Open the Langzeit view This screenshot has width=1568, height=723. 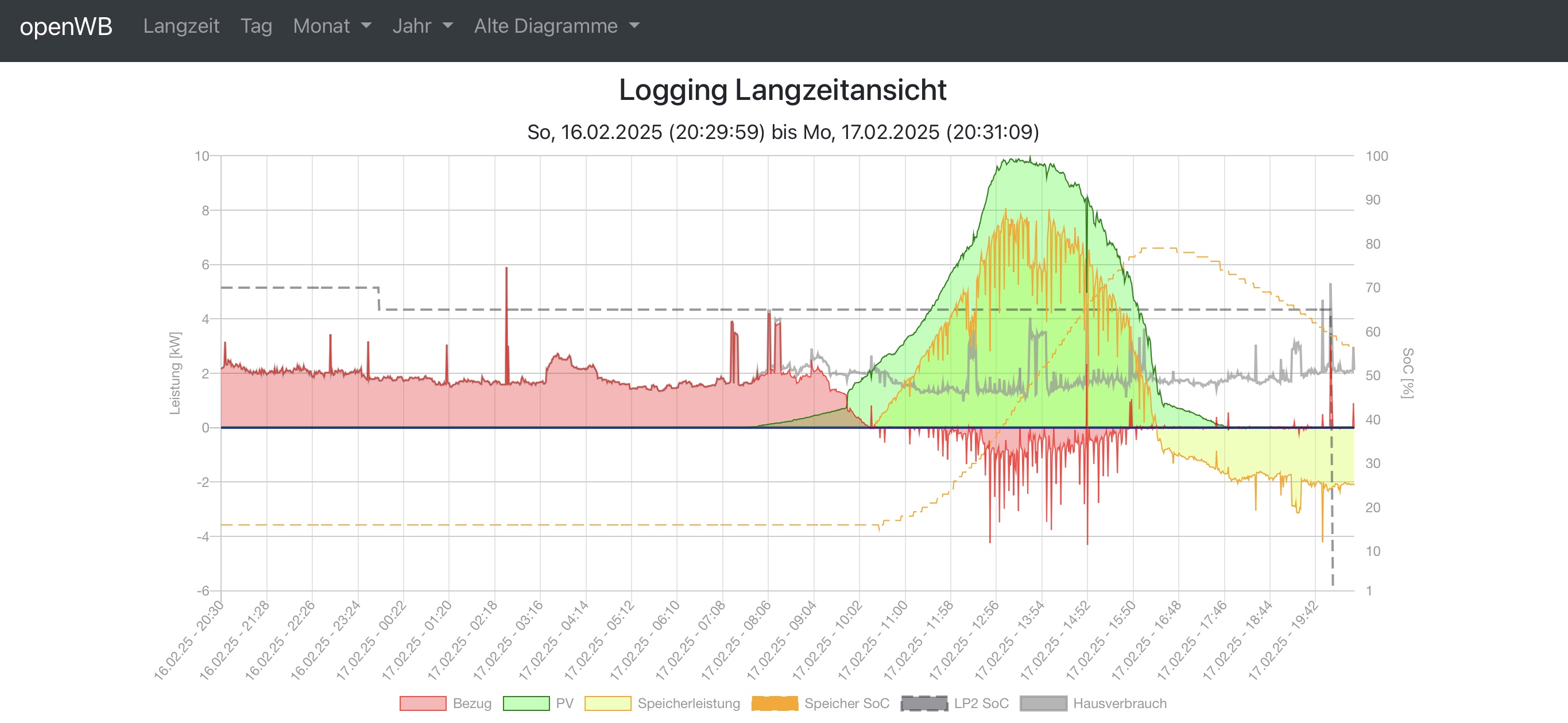pos(181,26)
